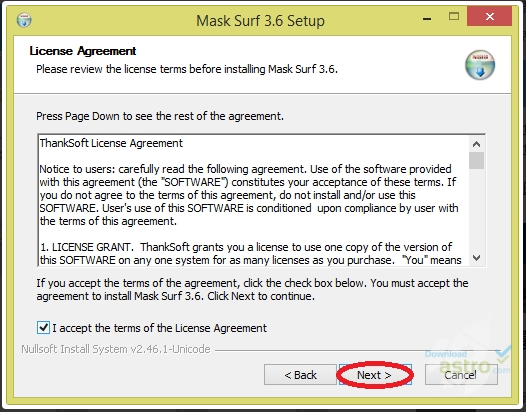Close the setup window with red X
526x412 pixels.
[489, 16]
